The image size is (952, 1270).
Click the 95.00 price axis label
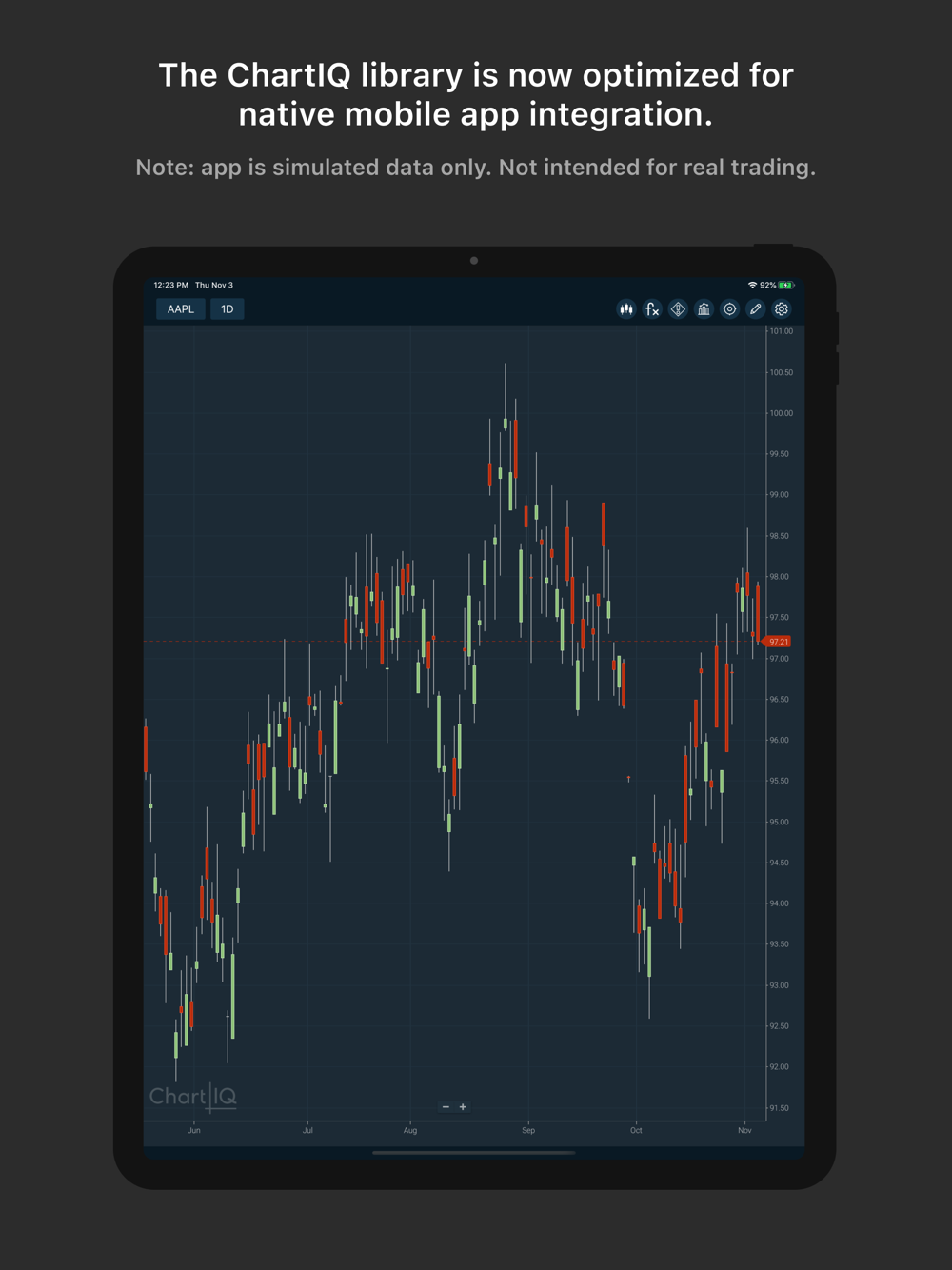pos(780,822)
